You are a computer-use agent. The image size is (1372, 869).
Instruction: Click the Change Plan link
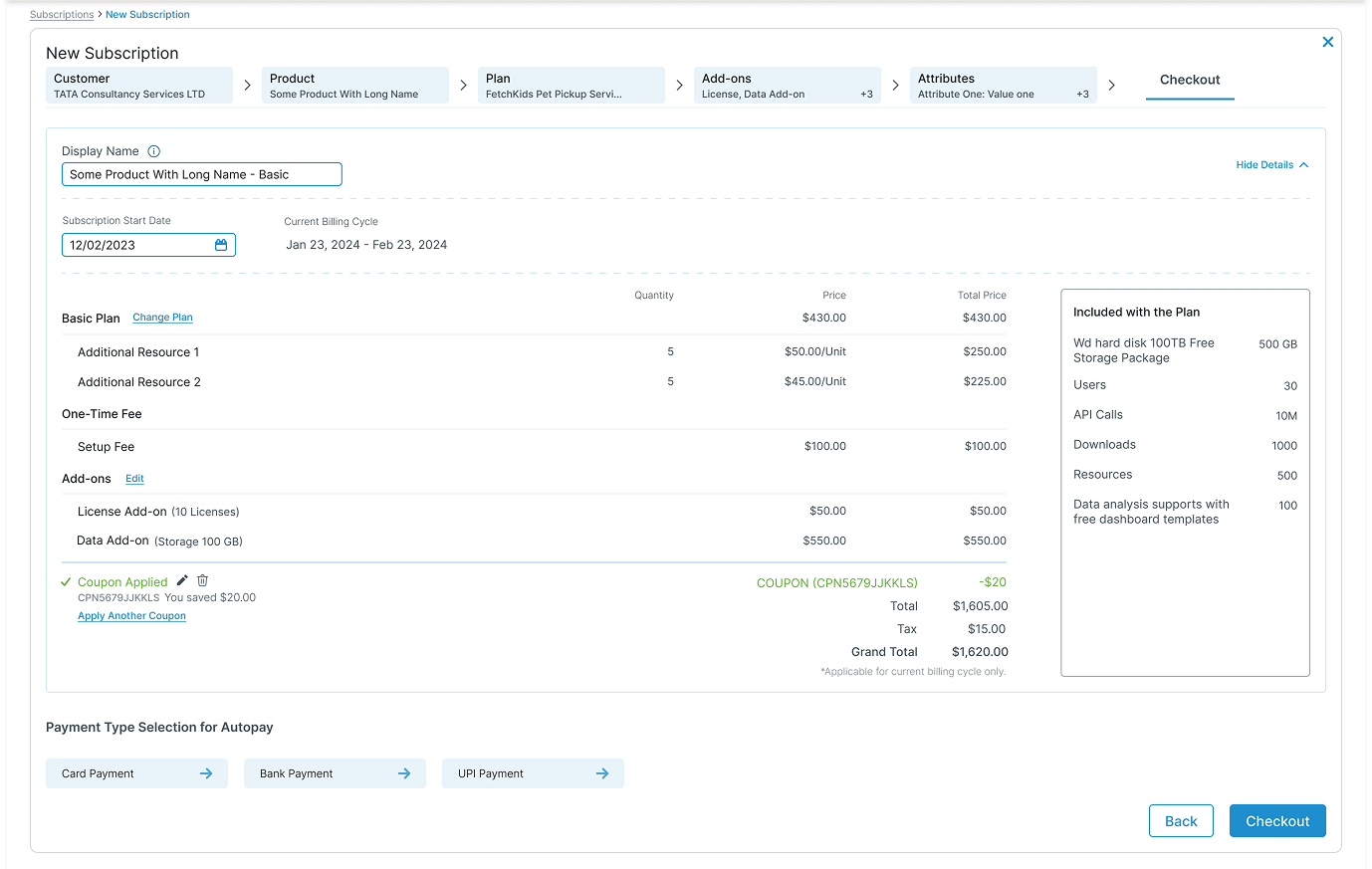[162, 318]
